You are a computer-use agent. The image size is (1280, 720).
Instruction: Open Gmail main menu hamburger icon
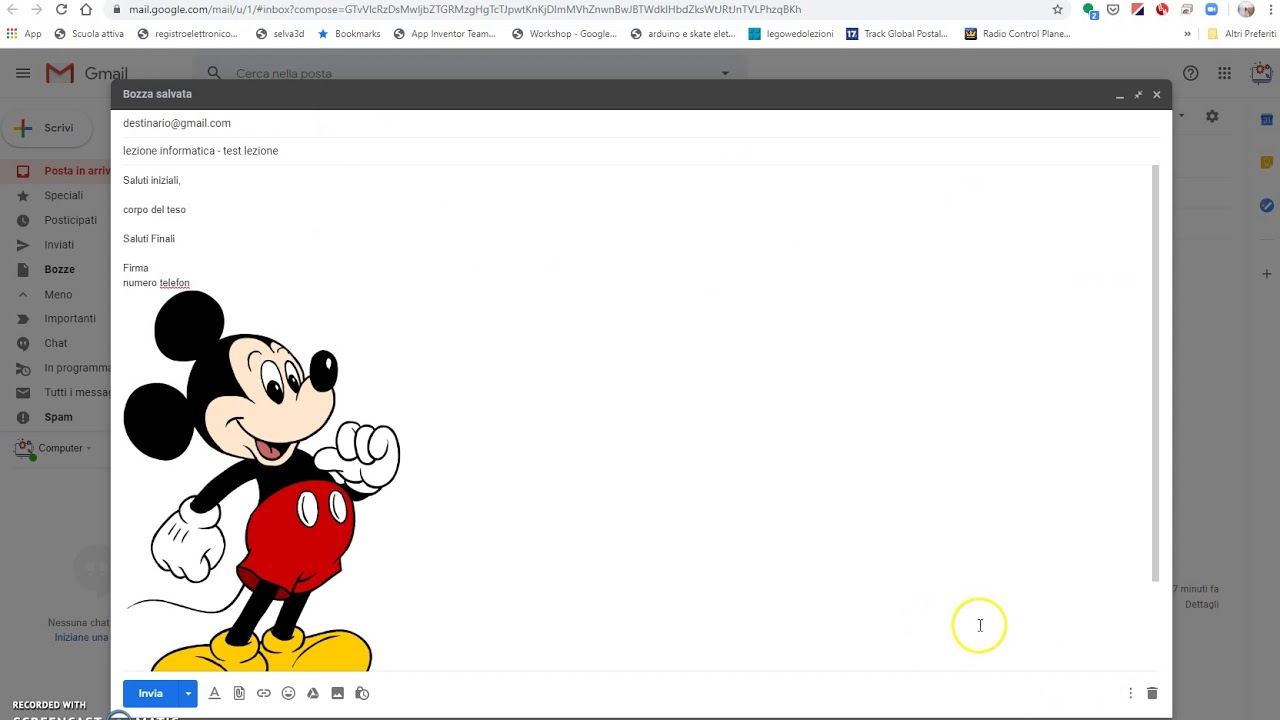pos(23,73)
